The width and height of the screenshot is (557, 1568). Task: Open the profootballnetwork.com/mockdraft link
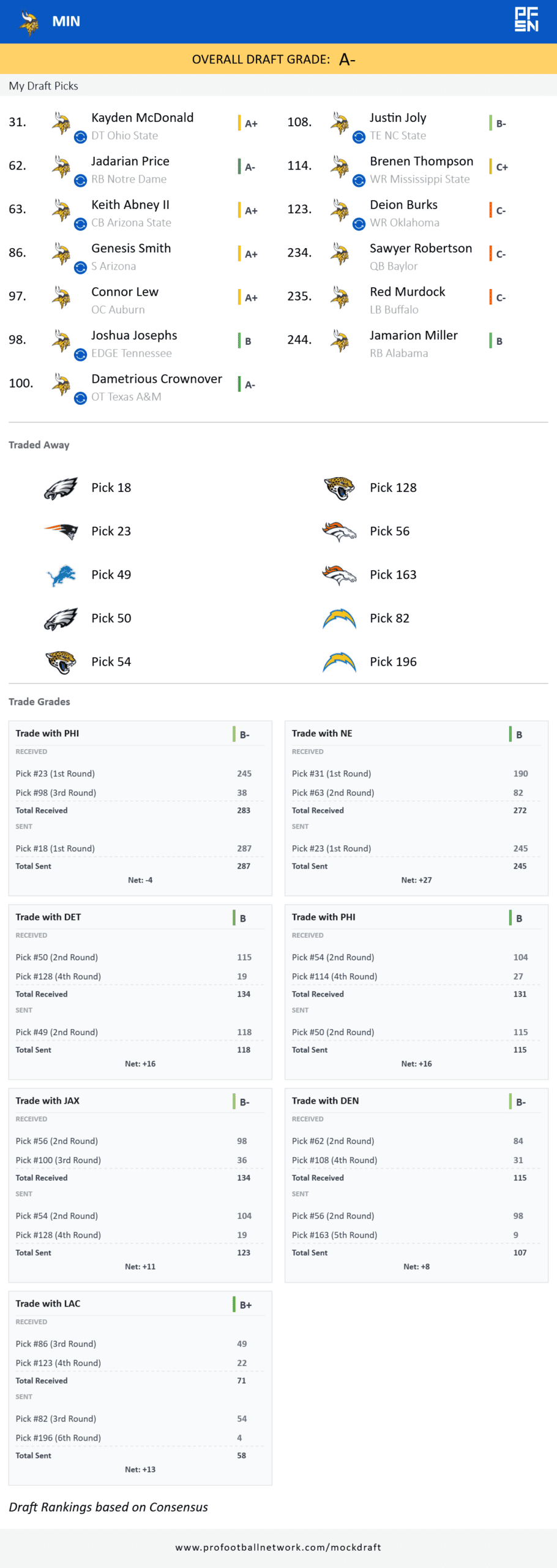278,1547
